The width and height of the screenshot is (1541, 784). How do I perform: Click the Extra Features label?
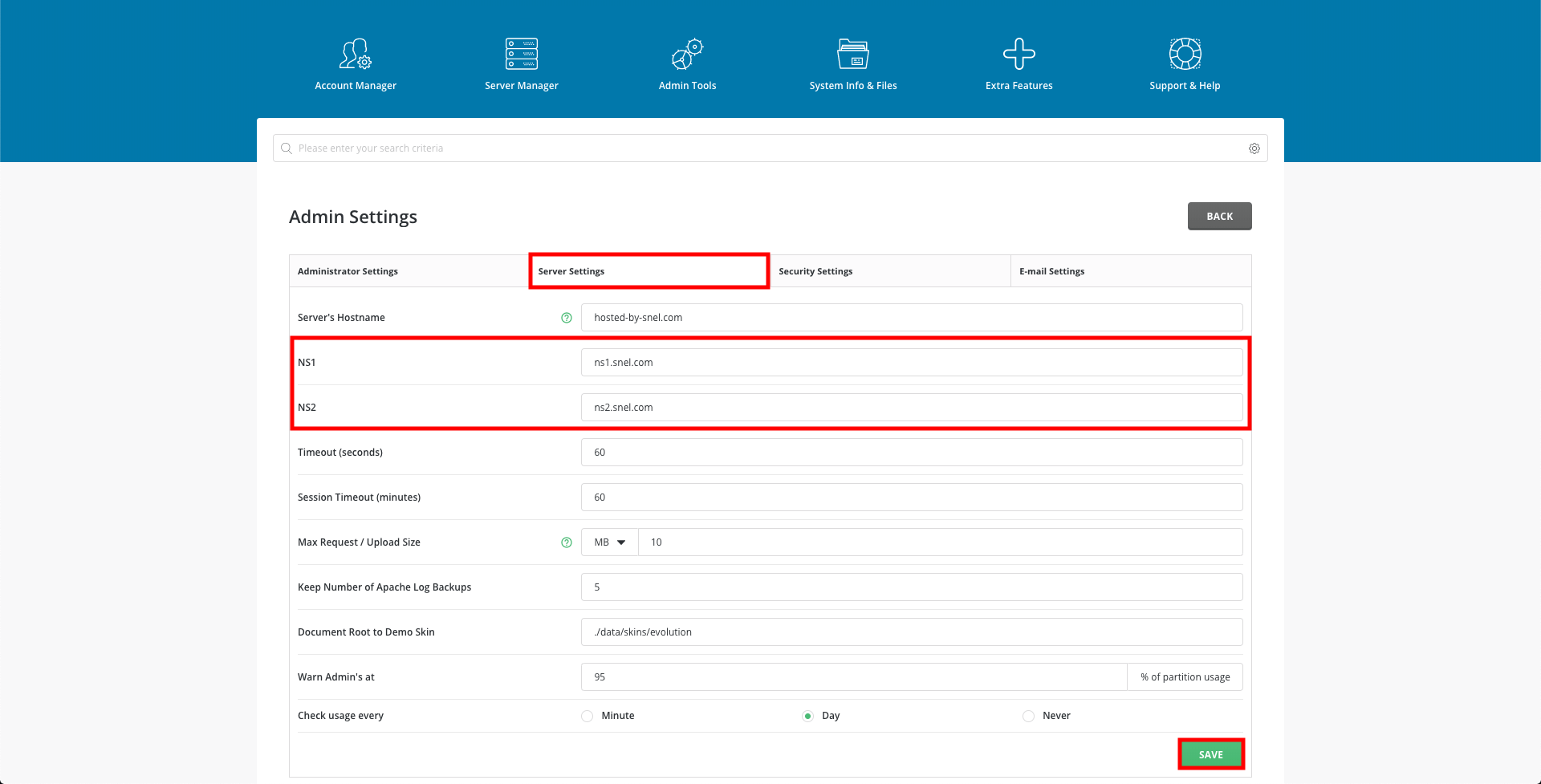pos(1019,86)
